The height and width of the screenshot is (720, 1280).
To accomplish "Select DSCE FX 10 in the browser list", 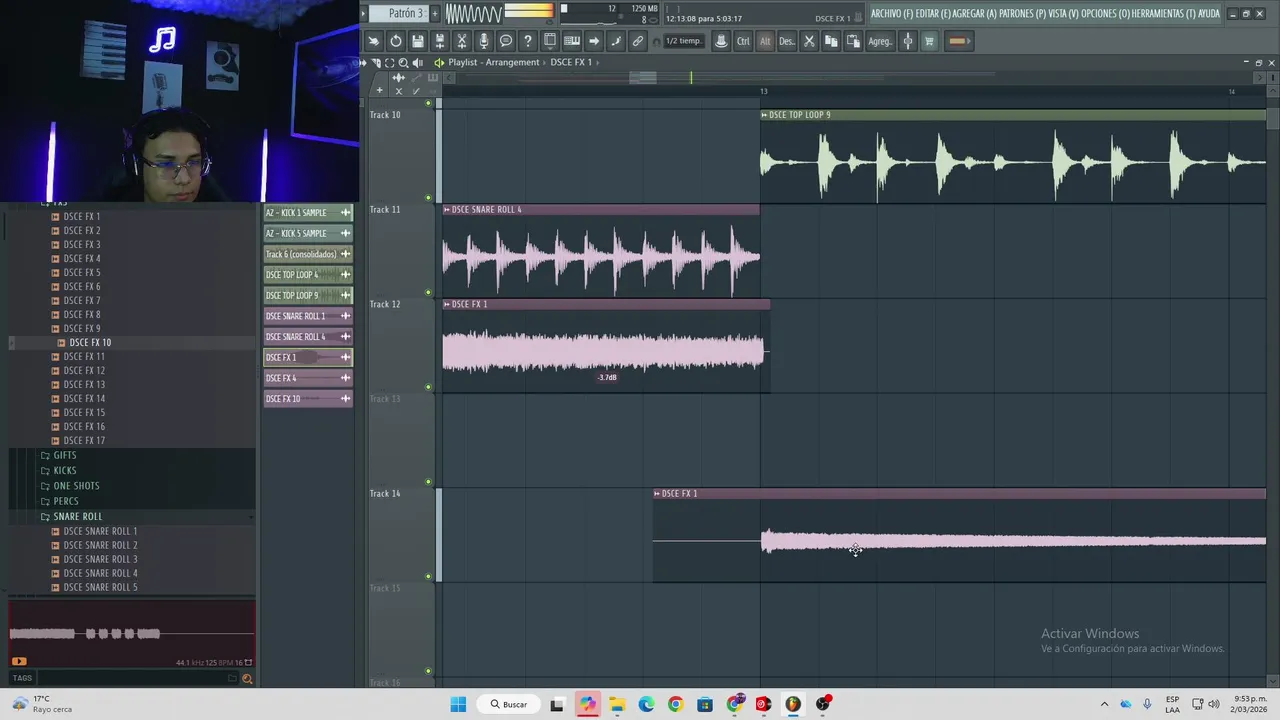I will [90, 343].
